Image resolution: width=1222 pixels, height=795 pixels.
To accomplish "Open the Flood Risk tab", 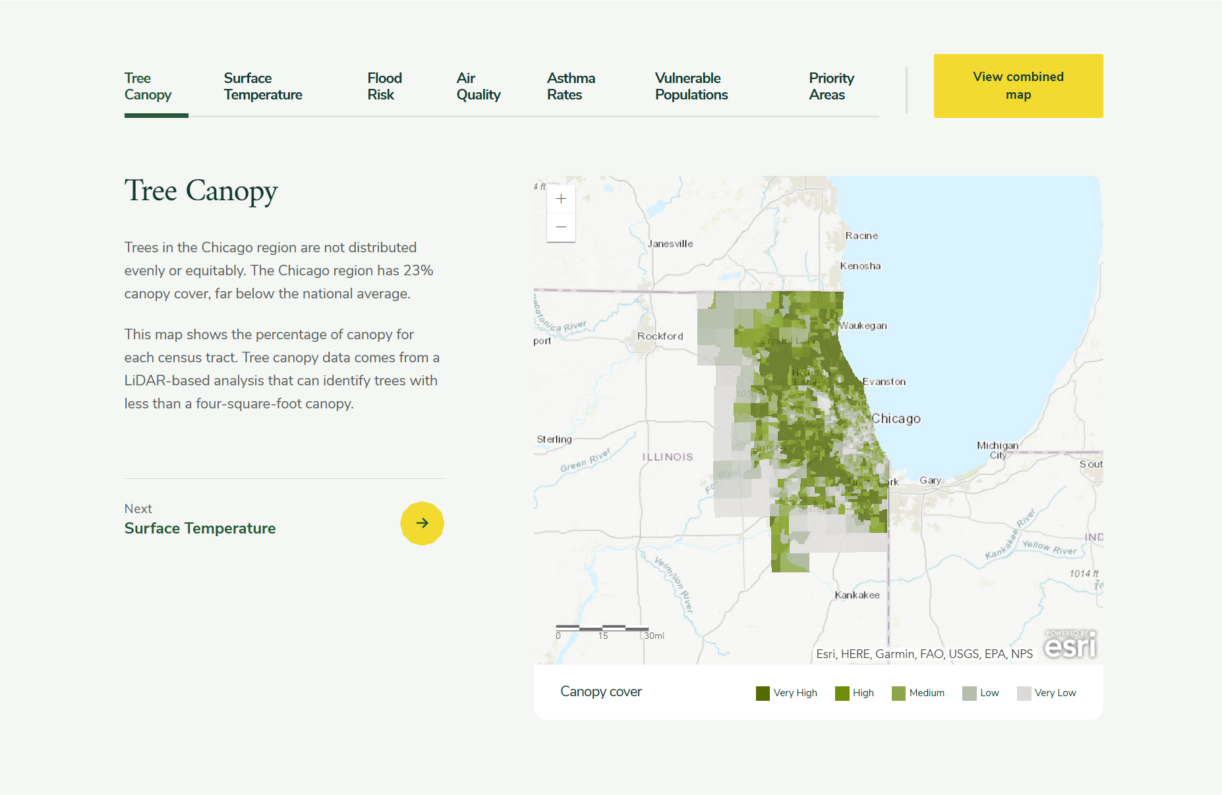I will pyautogui.click(x=384, y=87).
